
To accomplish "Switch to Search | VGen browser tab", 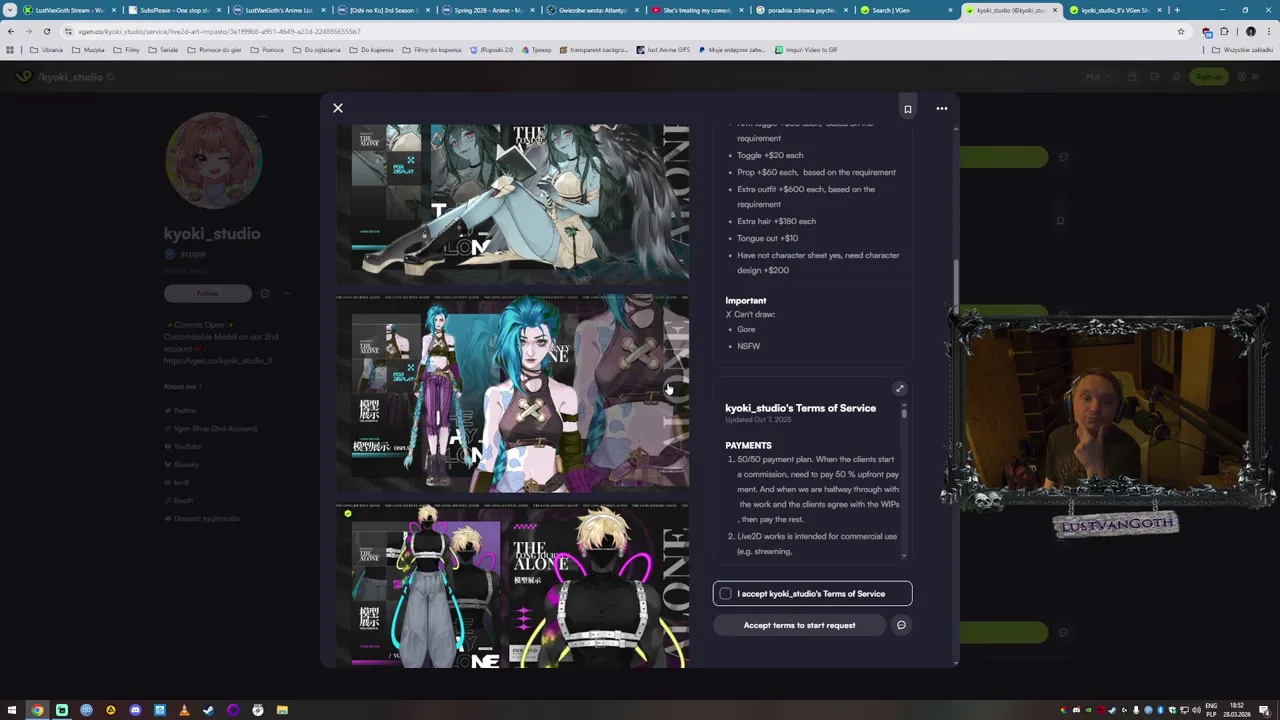I will (x=905, y=10).
